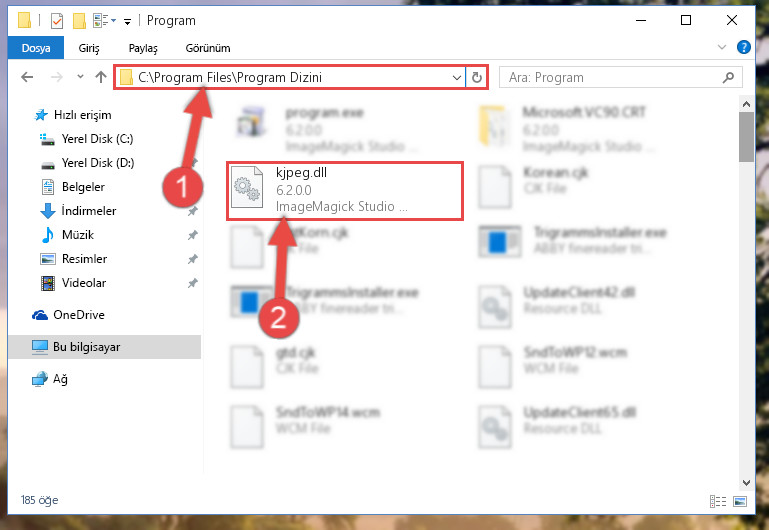769x530 pixels.
Task: Open the Paylaş ribbon tab
Action: tap(143, 48)
